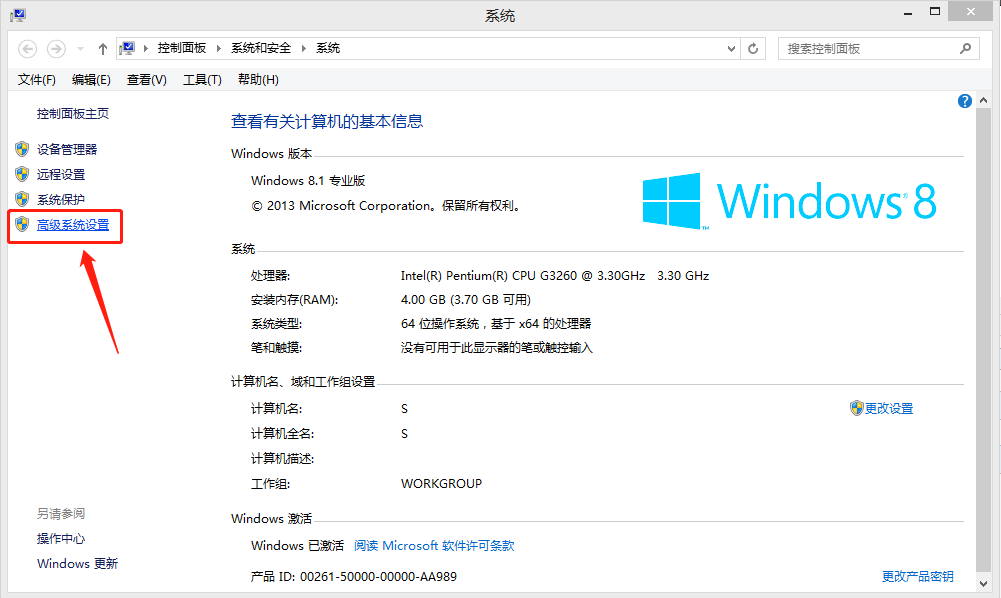Open the 工具(T) menu
The height and width of the screenshot is (598, 1001).
pos(202,80)
